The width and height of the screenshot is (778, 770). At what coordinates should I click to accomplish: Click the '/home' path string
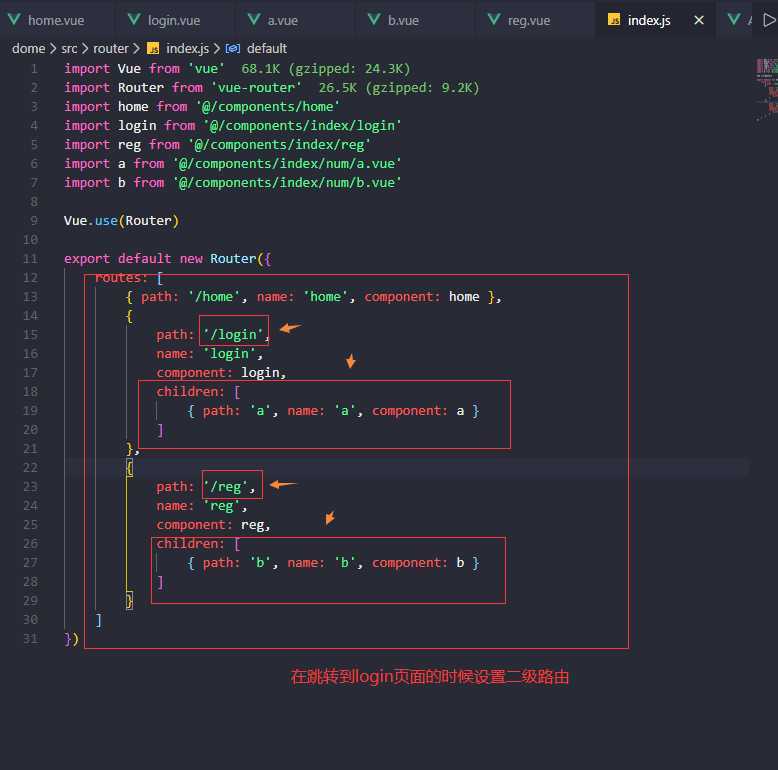(214, 297)
